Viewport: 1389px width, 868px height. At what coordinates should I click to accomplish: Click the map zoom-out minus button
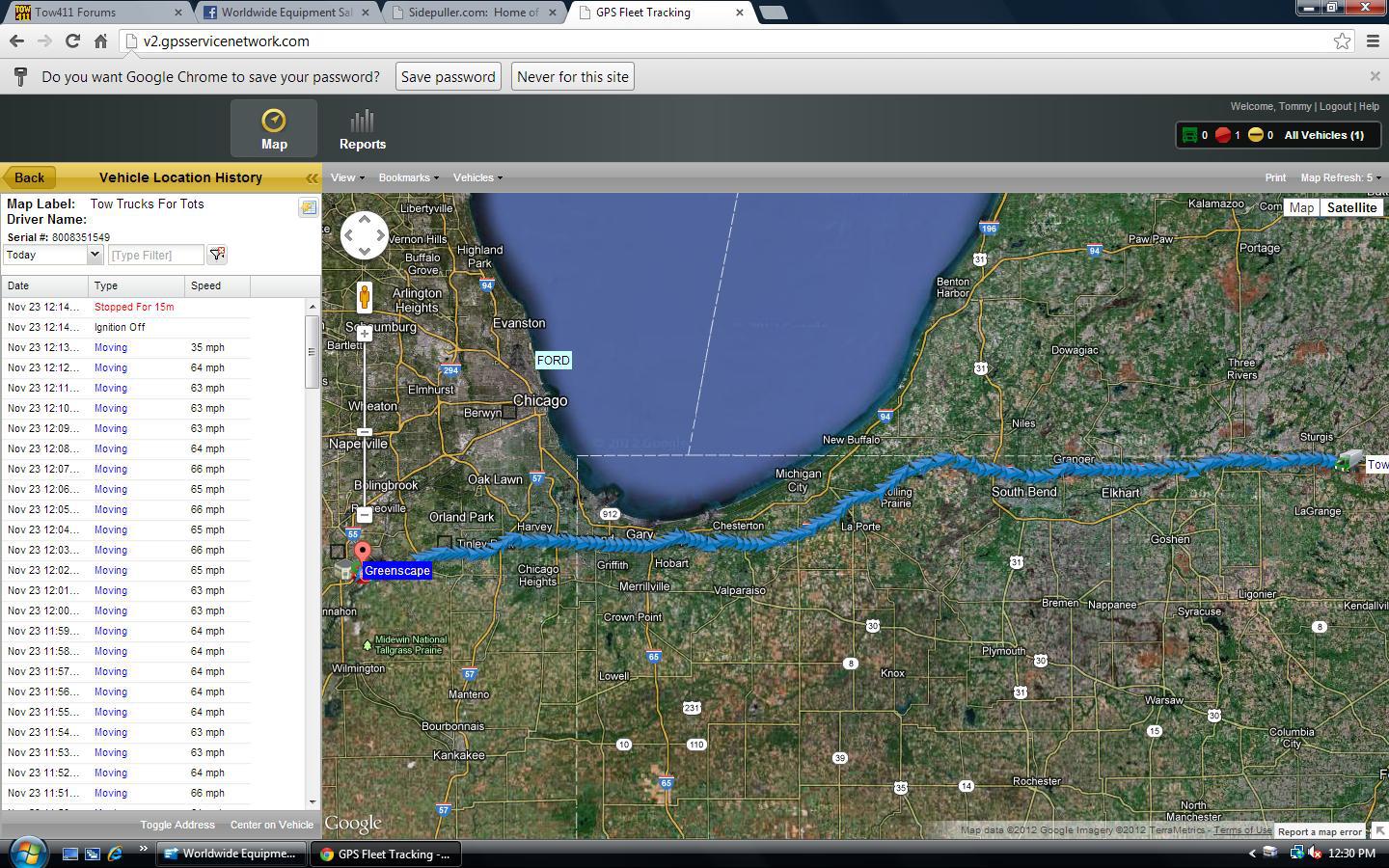point(365,515)
